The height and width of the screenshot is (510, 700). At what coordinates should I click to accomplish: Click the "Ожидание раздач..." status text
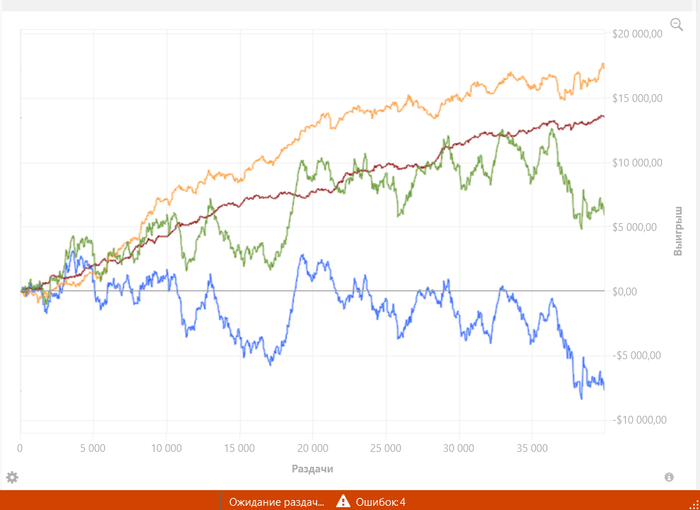(x=276, y=501)
